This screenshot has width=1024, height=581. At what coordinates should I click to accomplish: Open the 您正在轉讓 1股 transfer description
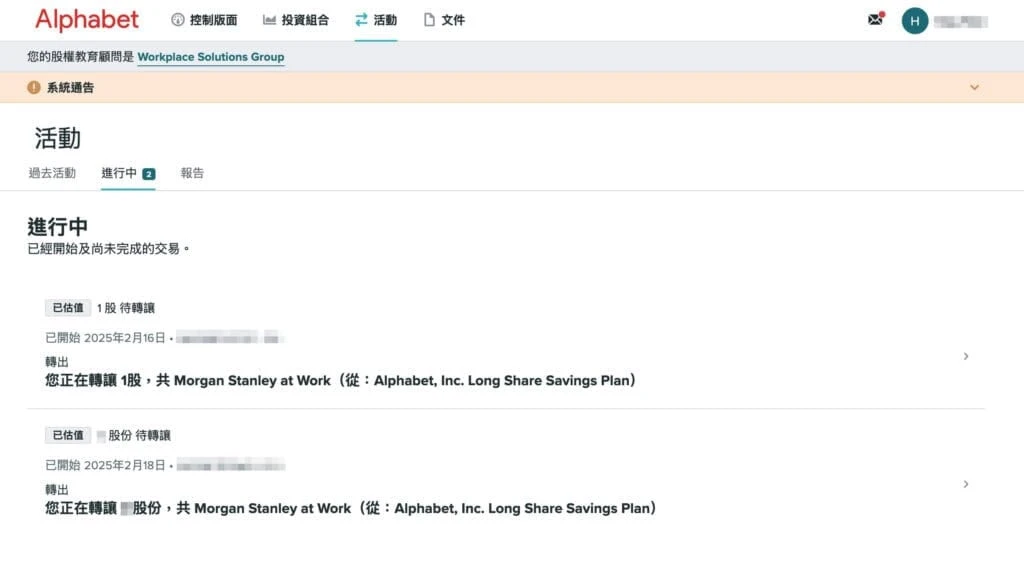click(x=341, y=381)
